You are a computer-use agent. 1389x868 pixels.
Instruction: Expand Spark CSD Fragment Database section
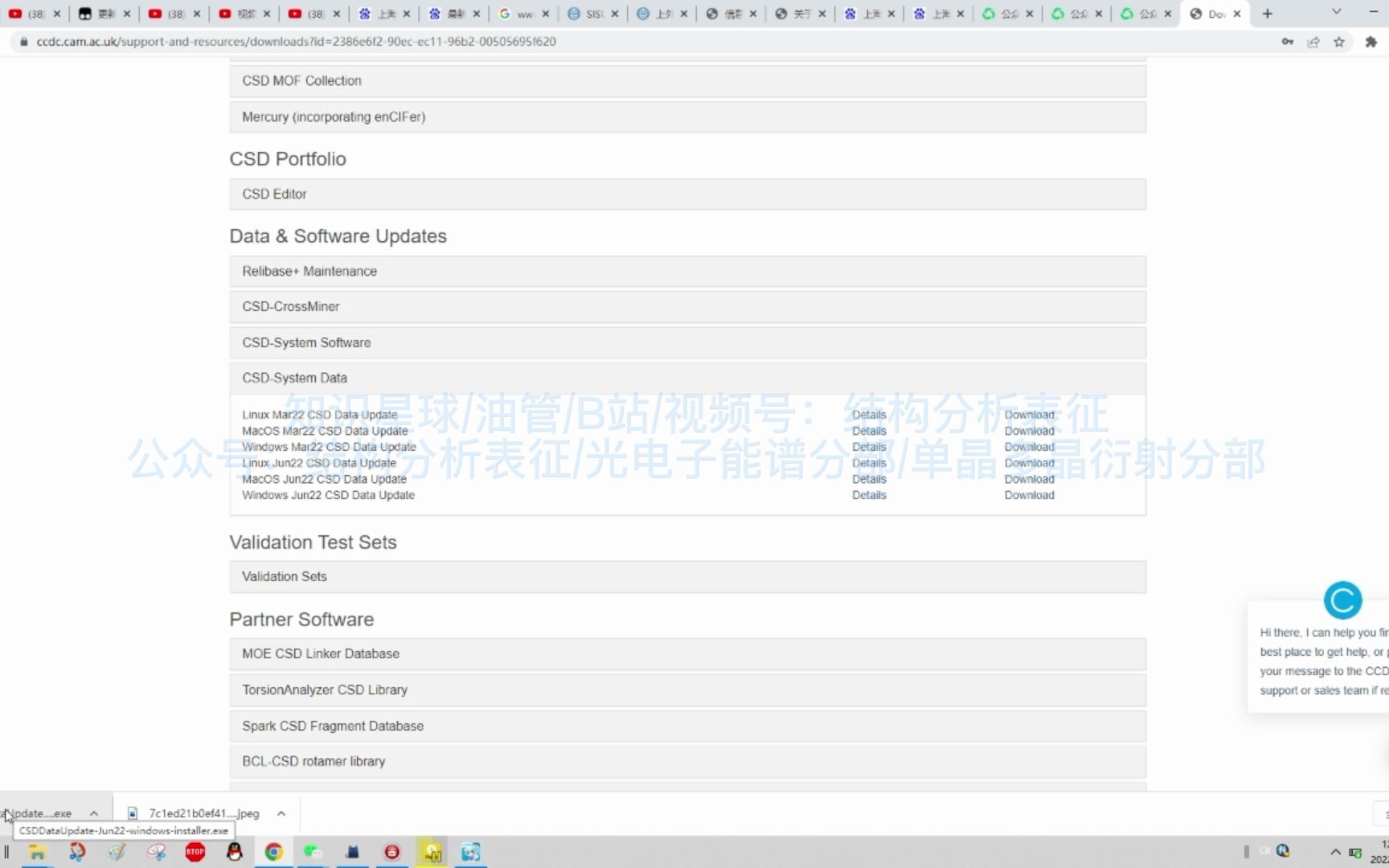pos(687,727)
